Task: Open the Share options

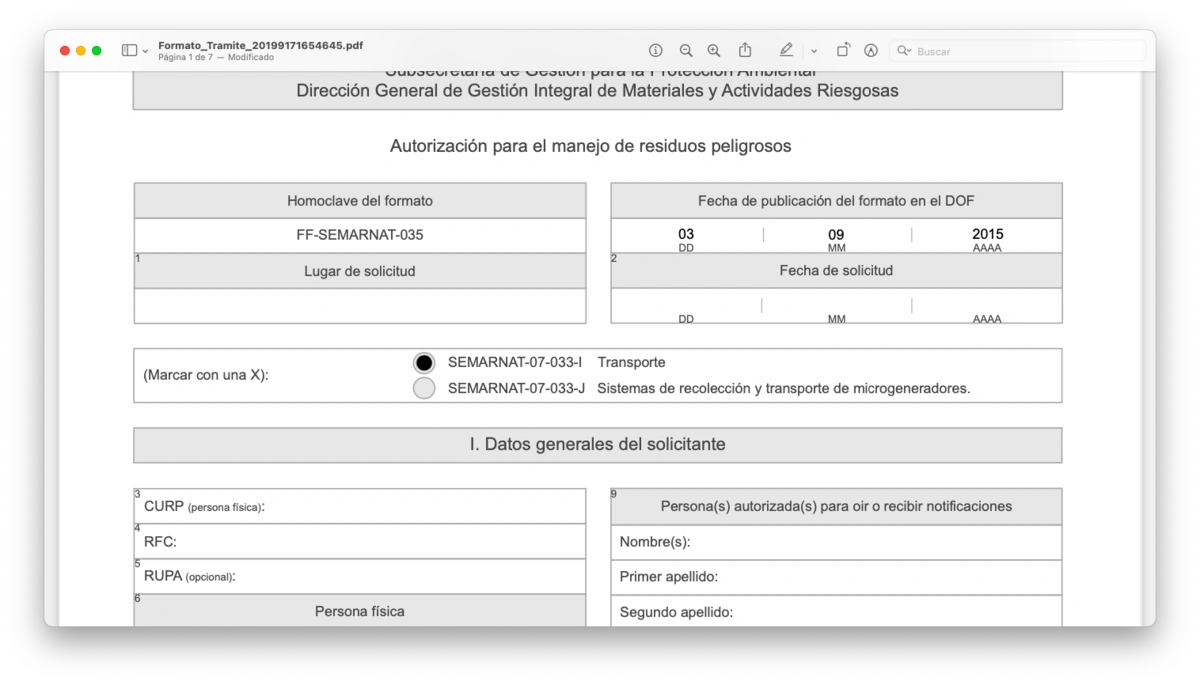Action: click(x=745, y=50)
